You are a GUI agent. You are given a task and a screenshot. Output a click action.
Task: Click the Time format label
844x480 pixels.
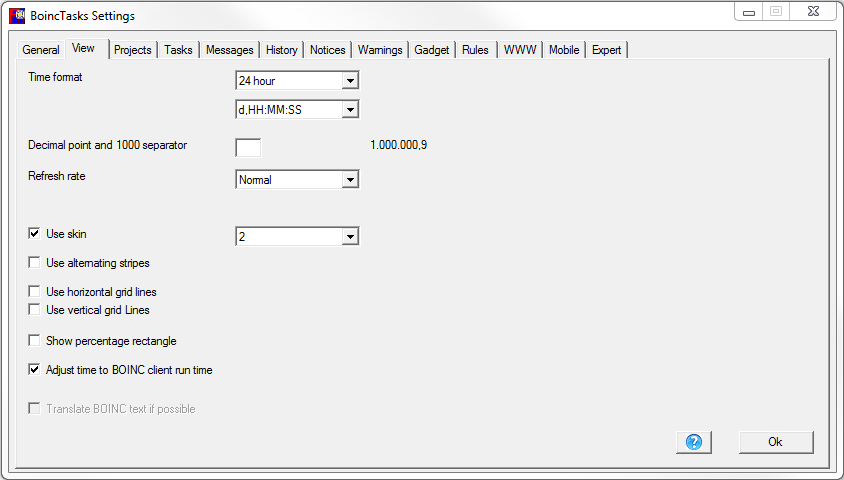coord(55,77)
